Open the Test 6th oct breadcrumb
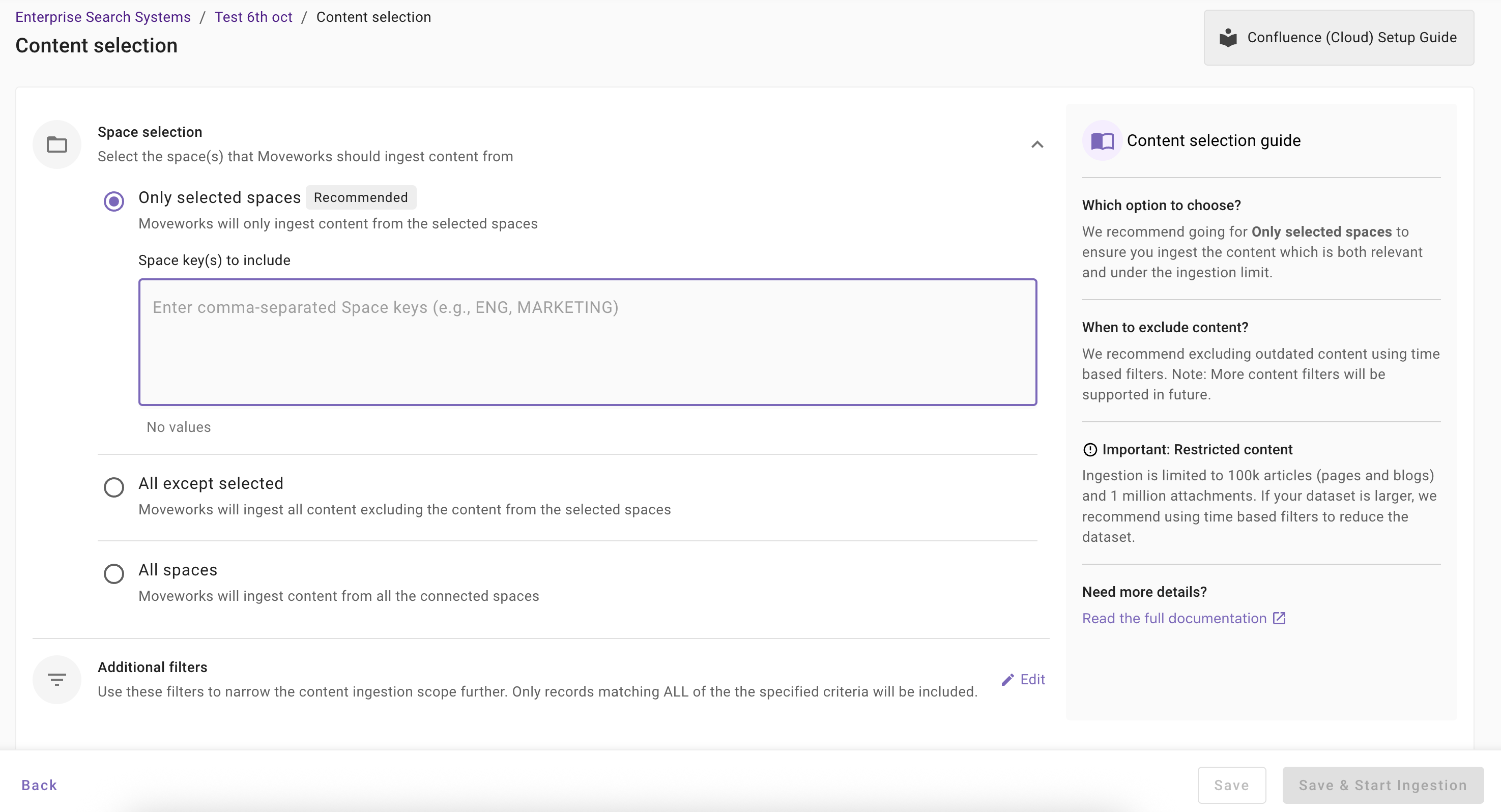Viewport: 1501px width, 812px height. 253,17
